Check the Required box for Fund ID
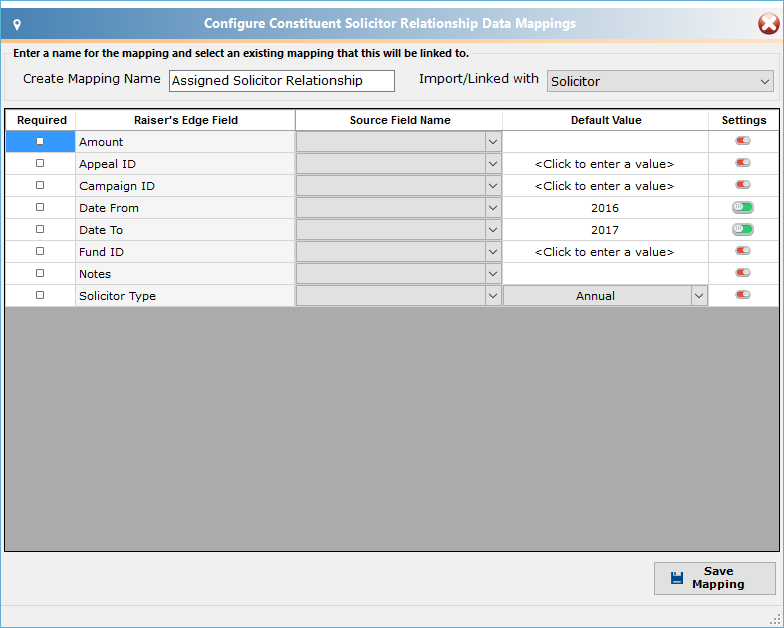 (40, 252)
